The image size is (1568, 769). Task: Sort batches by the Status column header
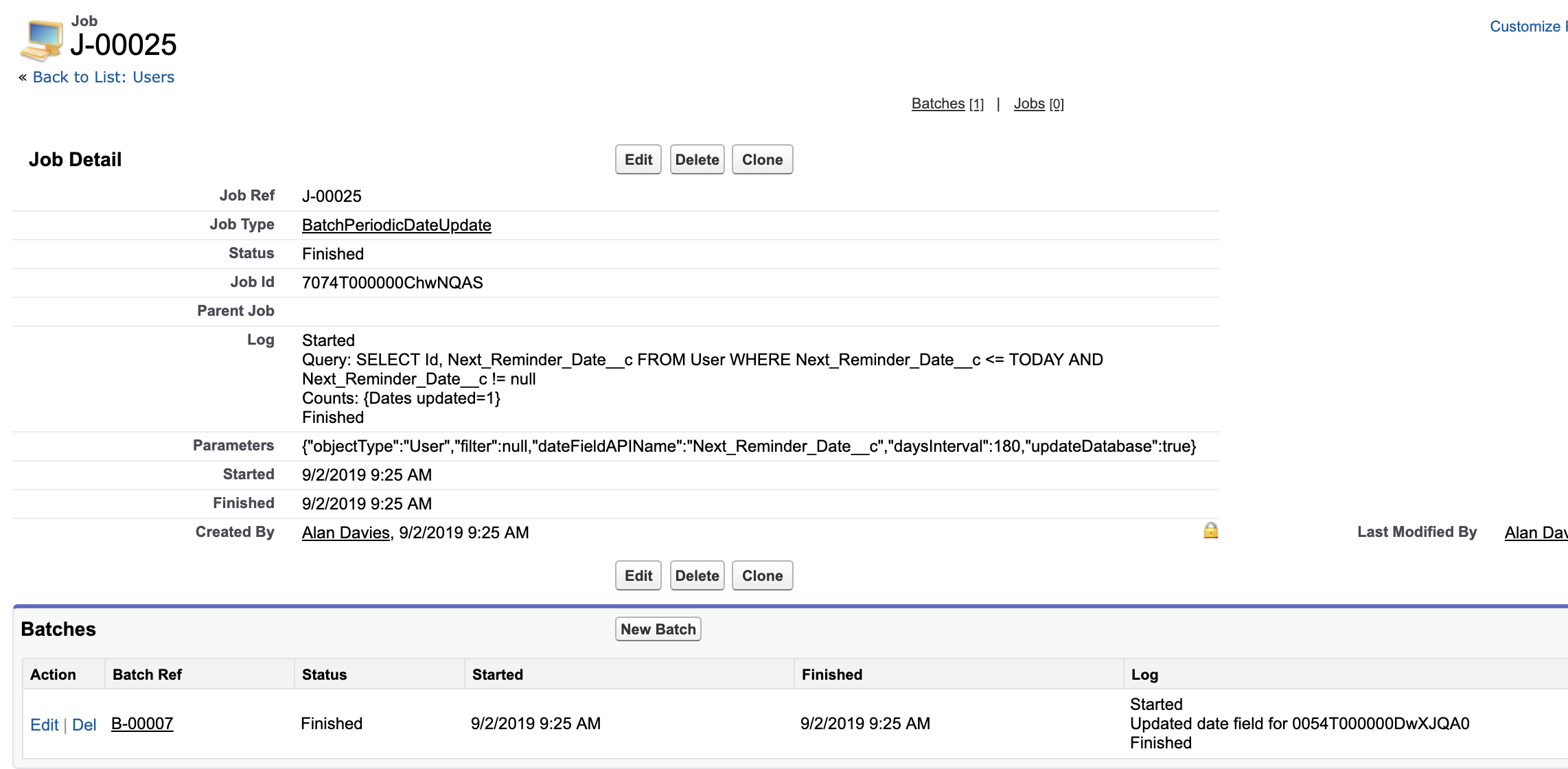(x=323, y=674)
